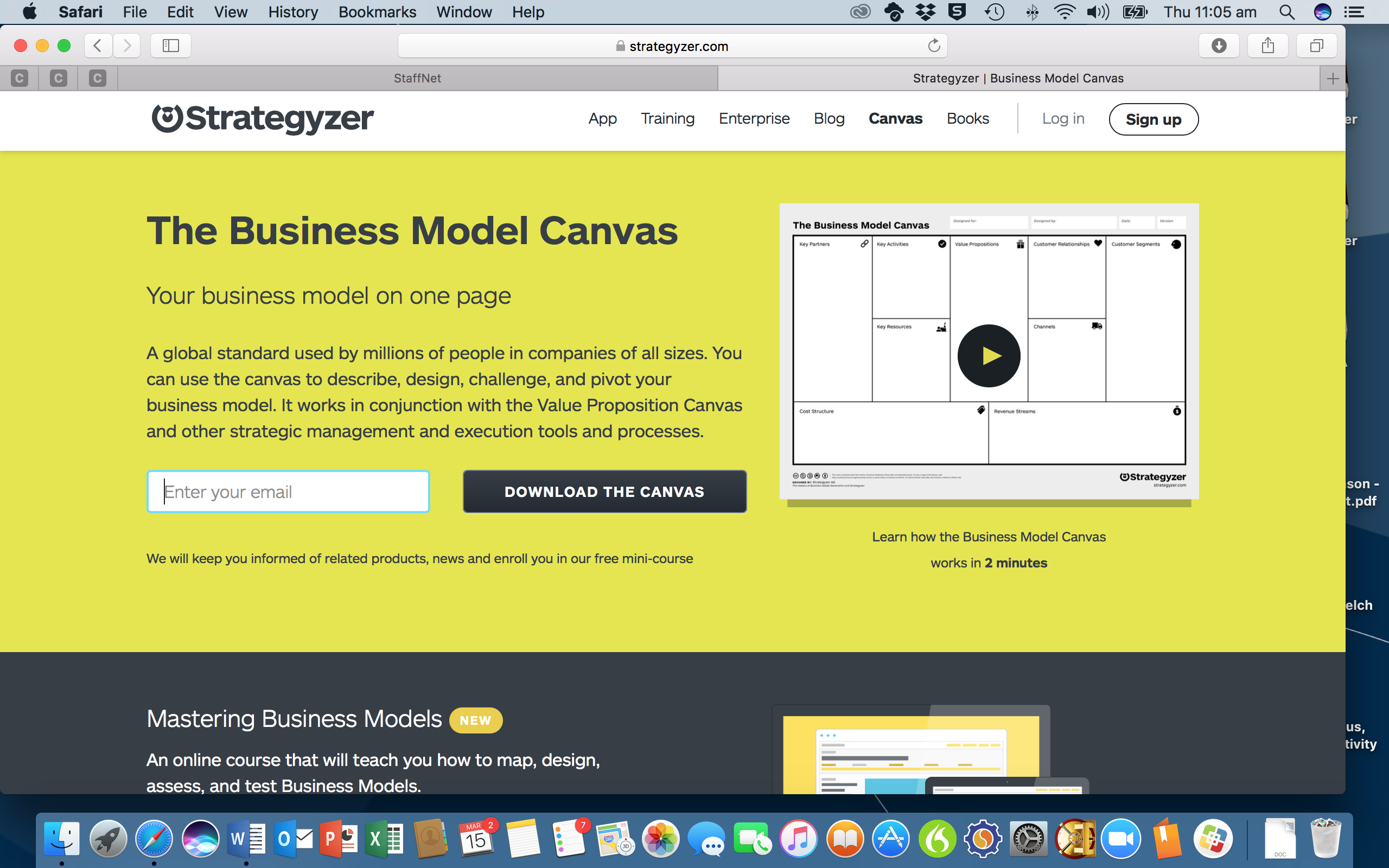This screenshot has height=868, width=1389.
Task: Go to the Training page
Action: 667,118
